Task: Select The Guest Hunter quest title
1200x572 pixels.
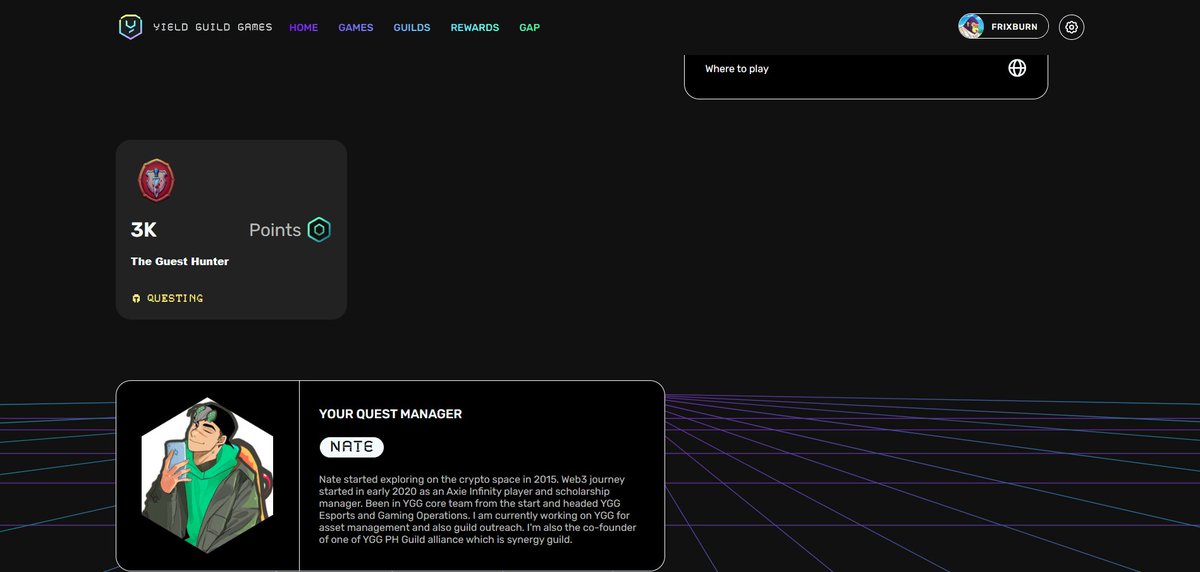Action: point(180,261)
